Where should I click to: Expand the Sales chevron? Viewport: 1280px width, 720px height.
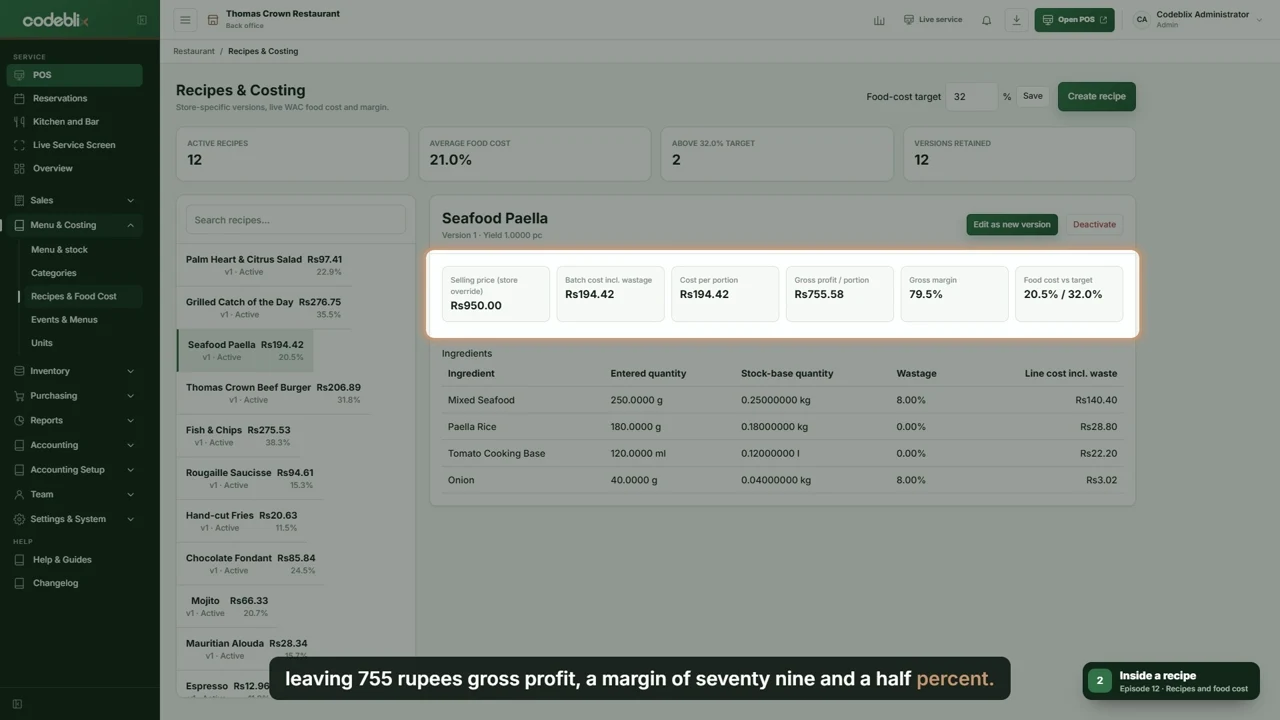pos(130,200)
